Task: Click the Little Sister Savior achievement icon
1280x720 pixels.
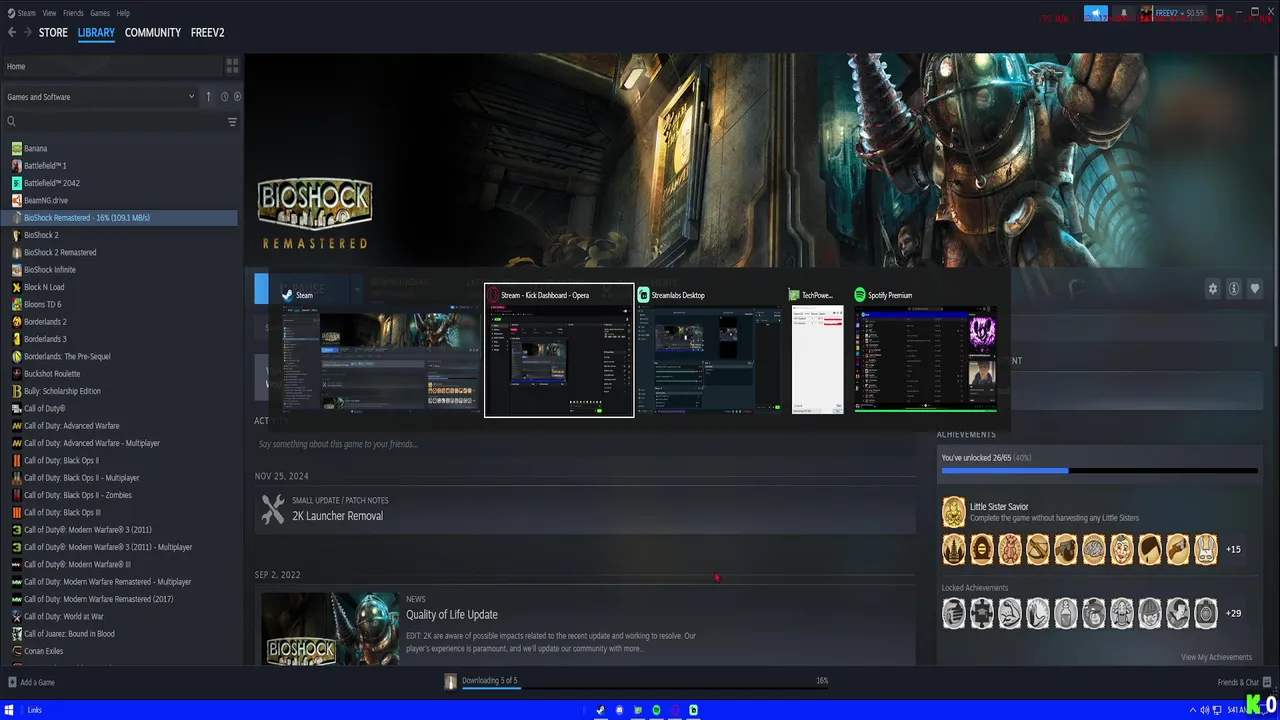Action: (954, 513)
